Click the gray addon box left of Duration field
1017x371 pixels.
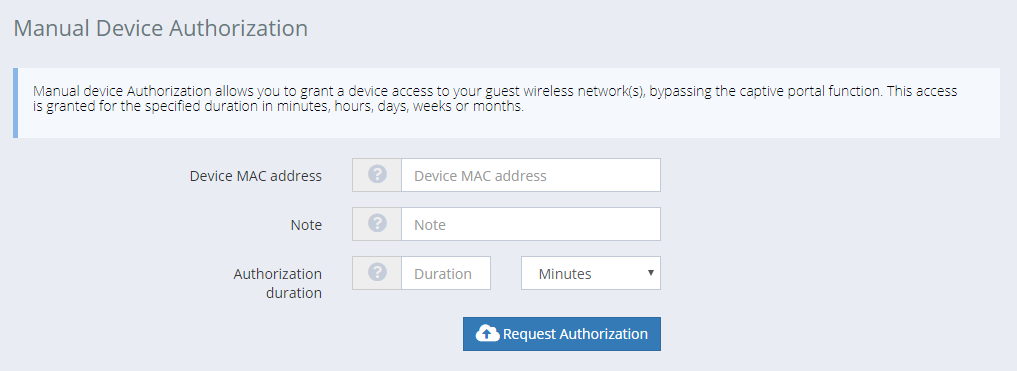377,273
